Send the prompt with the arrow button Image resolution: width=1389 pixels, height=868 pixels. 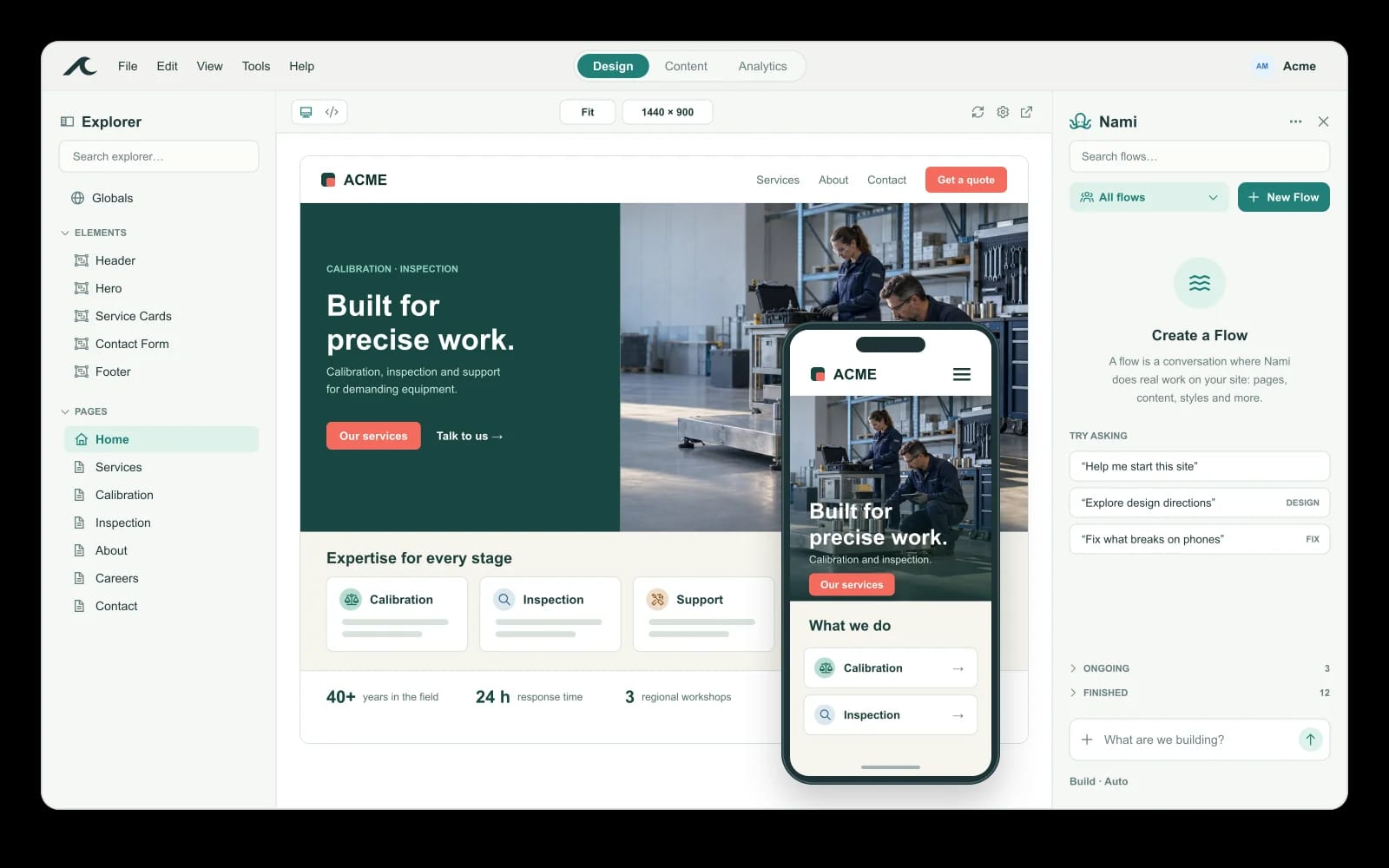(1310, 740)
